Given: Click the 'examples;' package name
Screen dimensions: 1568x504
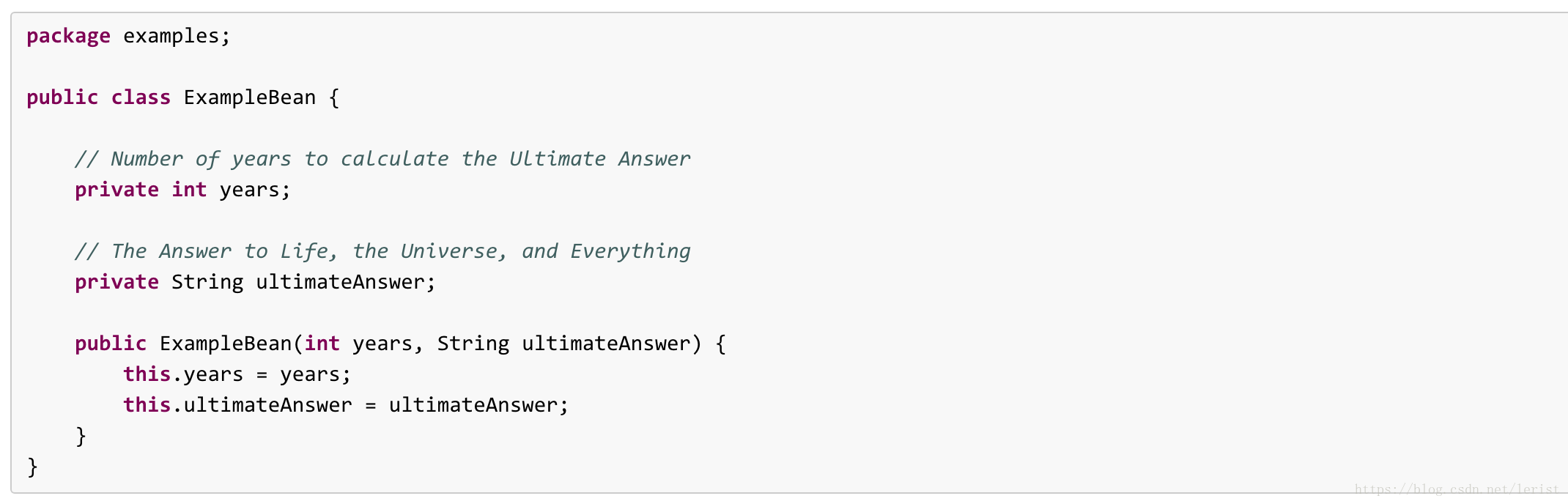Looking at the screenshot, I should click(x=177, y=36).
